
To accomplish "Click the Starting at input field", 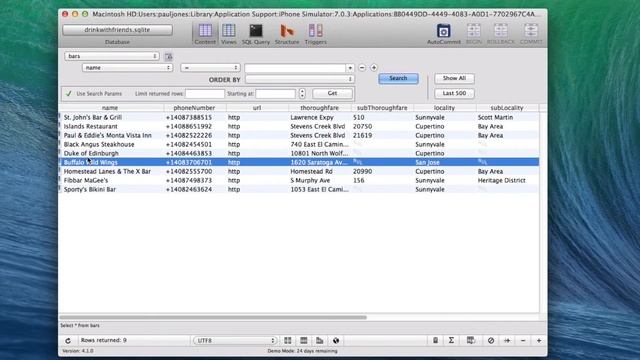I will [276, 93].
